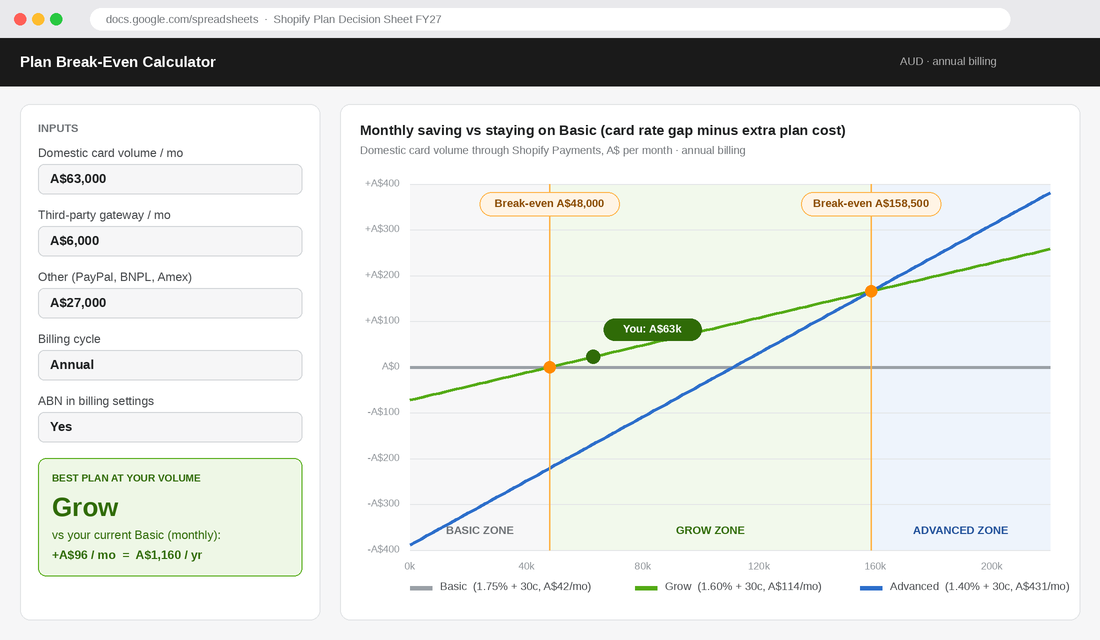This screenshot has width=1100, height=640.
Task: Click the large Grow best plan result
Action: [x=85, y=507]
